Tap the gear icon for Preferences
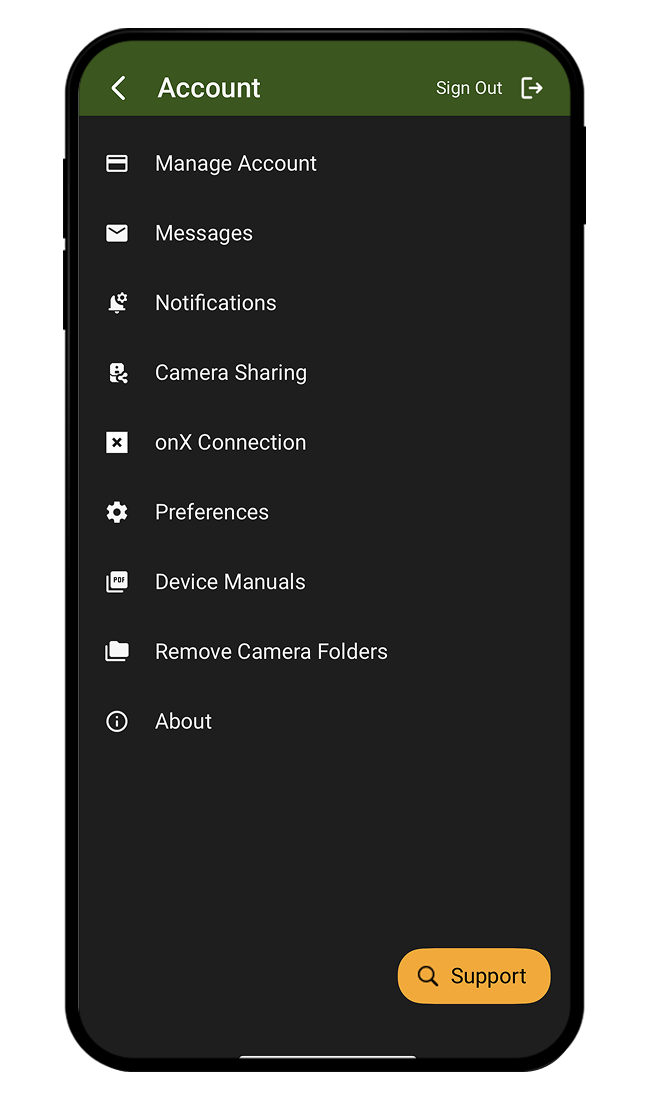The image size is (650, 1100). tap(117, 512)
